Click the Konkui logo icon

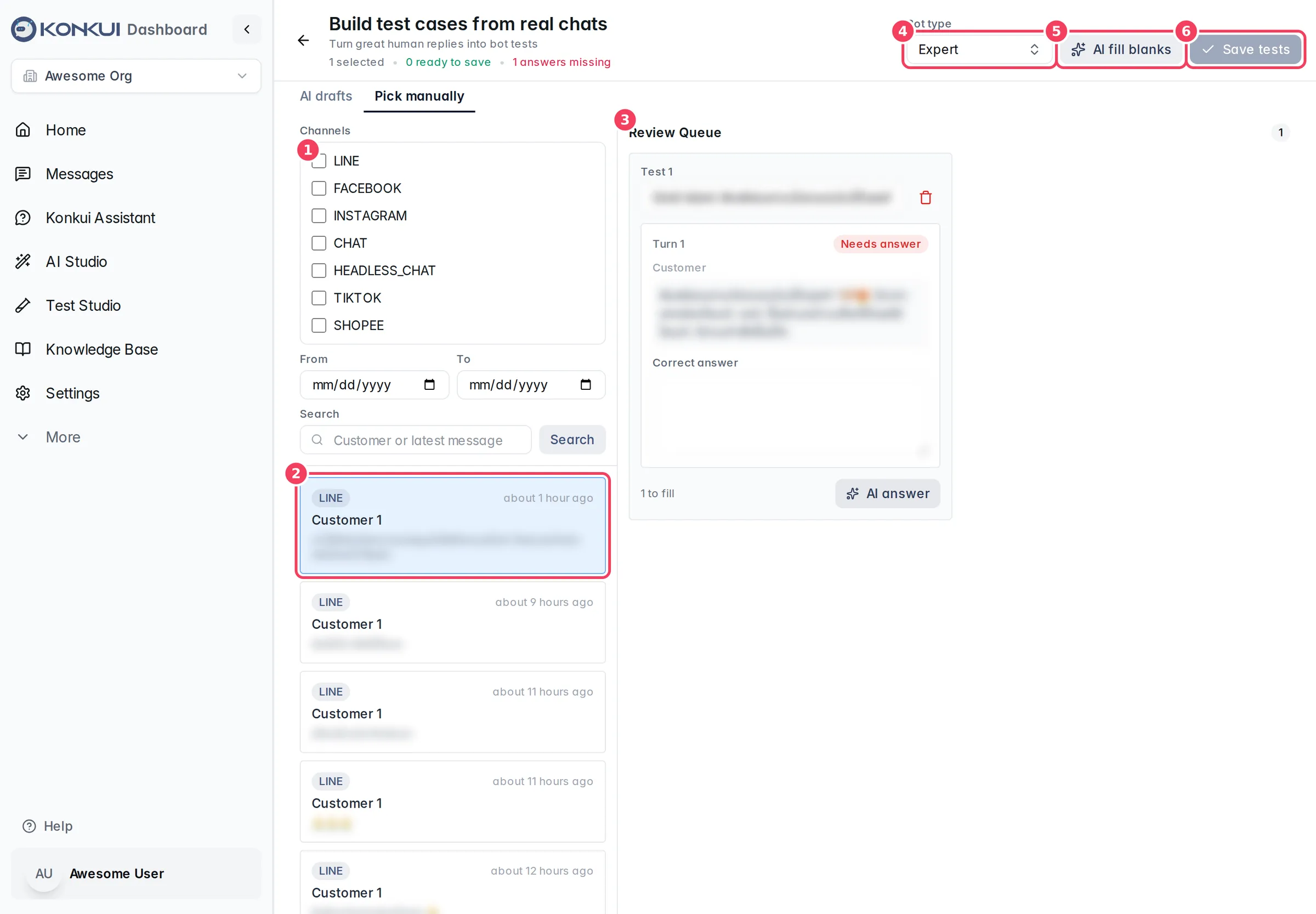click(x=24, y=29)
